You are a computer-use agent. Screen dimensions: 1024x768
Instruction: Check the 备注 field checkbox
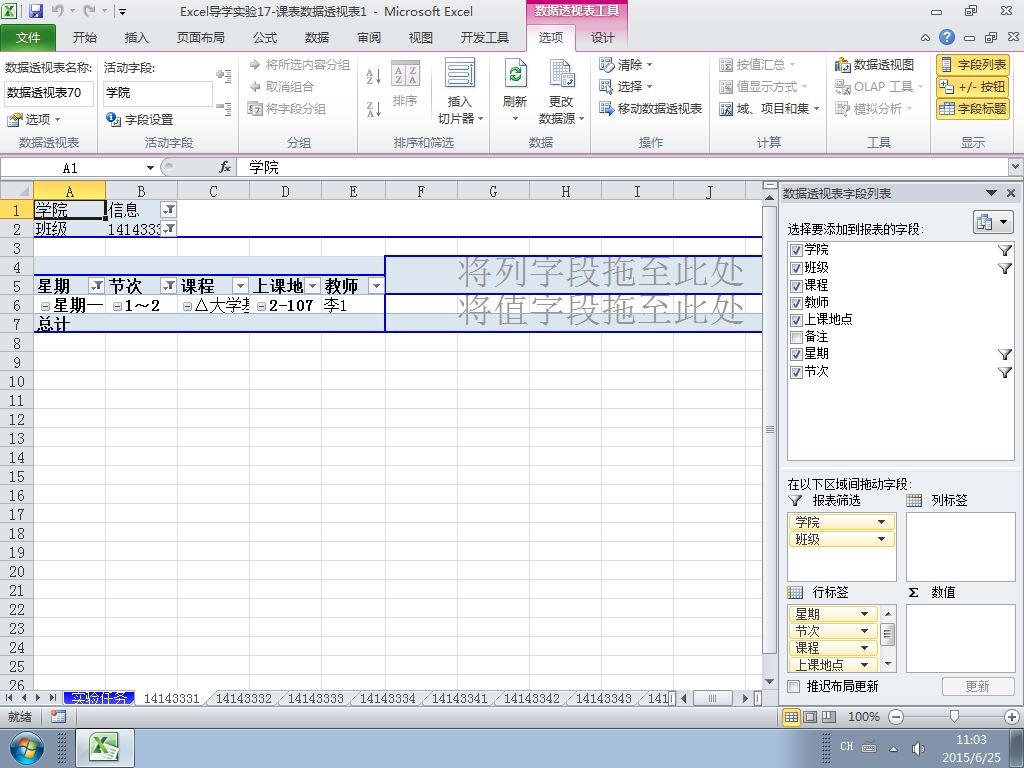pyautogui.click(x=795, y=337)
